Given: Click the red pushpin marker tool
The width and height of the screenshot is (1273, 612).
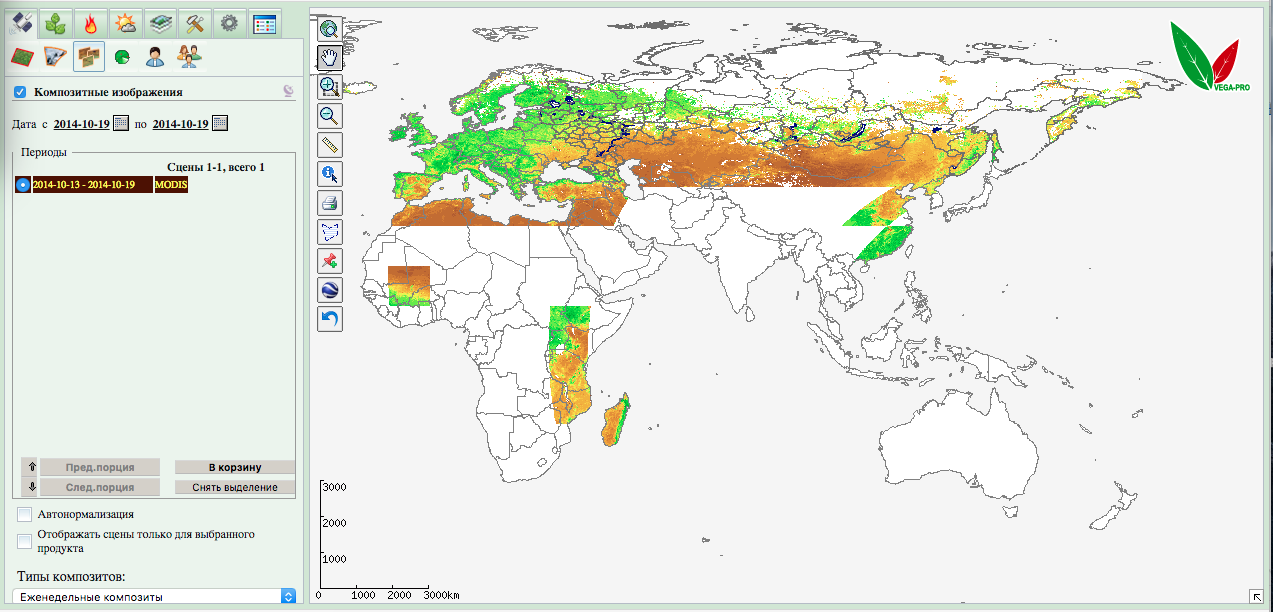Looking at the screenshot, I should coord(330,261).
